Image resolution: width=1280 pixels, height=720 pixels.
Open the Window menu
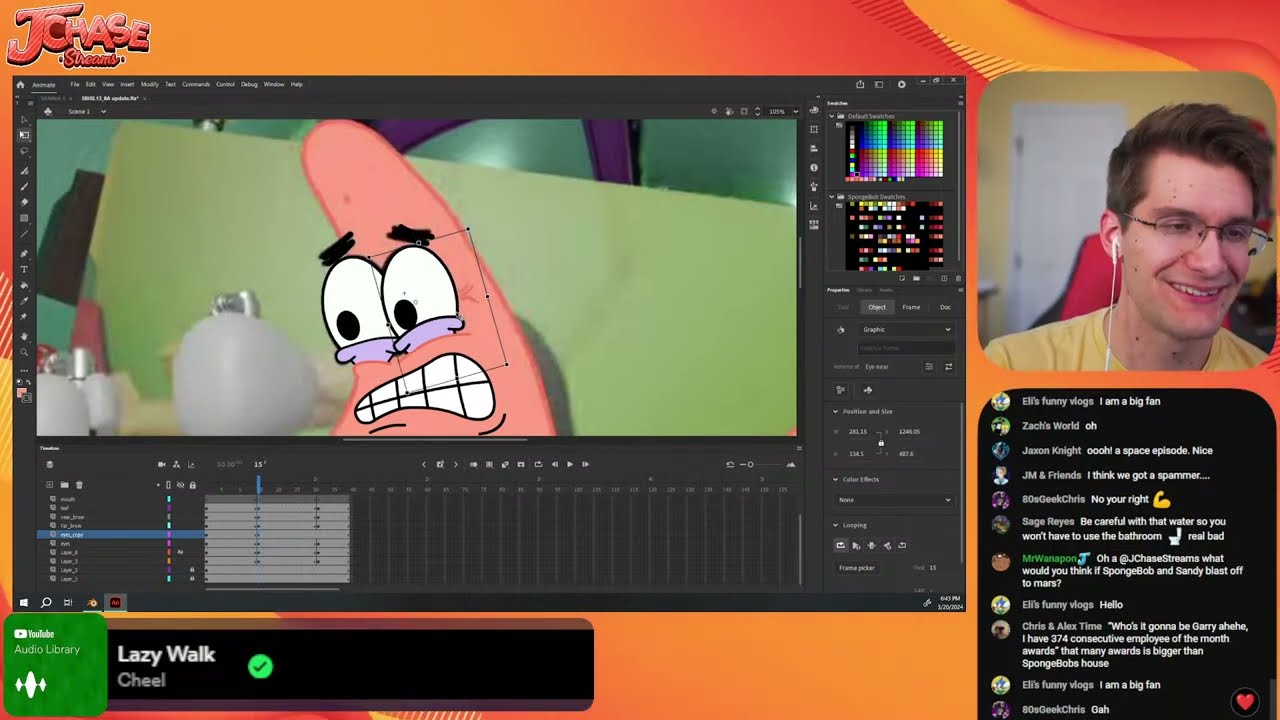click(x=274, y=84)
